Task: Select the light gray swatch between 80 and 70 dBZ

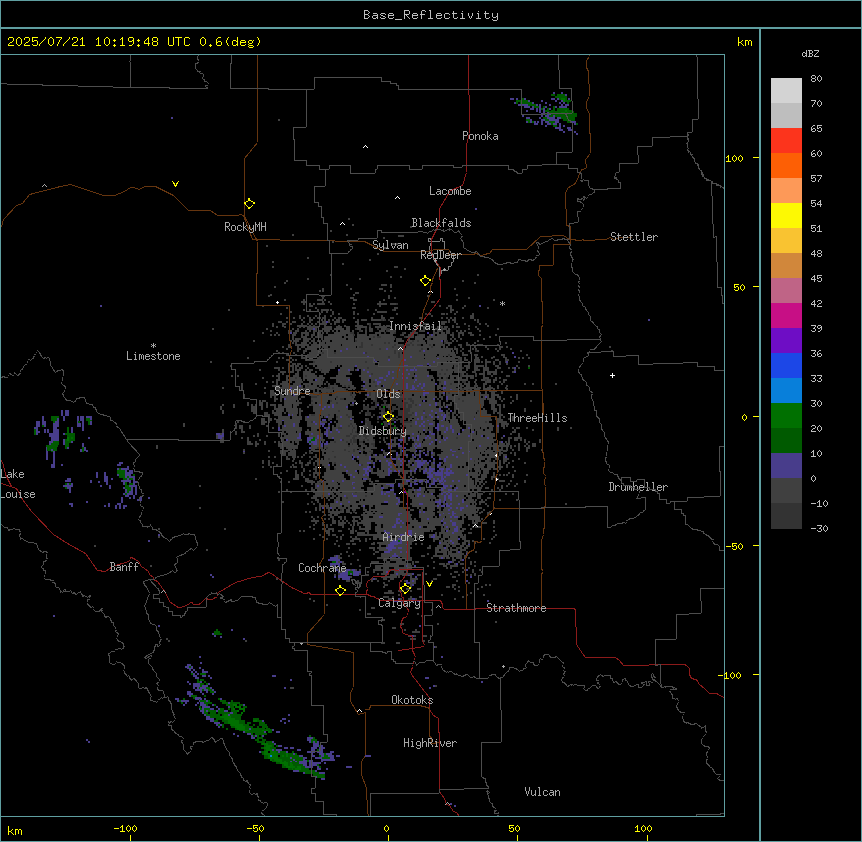Action: (x=786, y=91)
